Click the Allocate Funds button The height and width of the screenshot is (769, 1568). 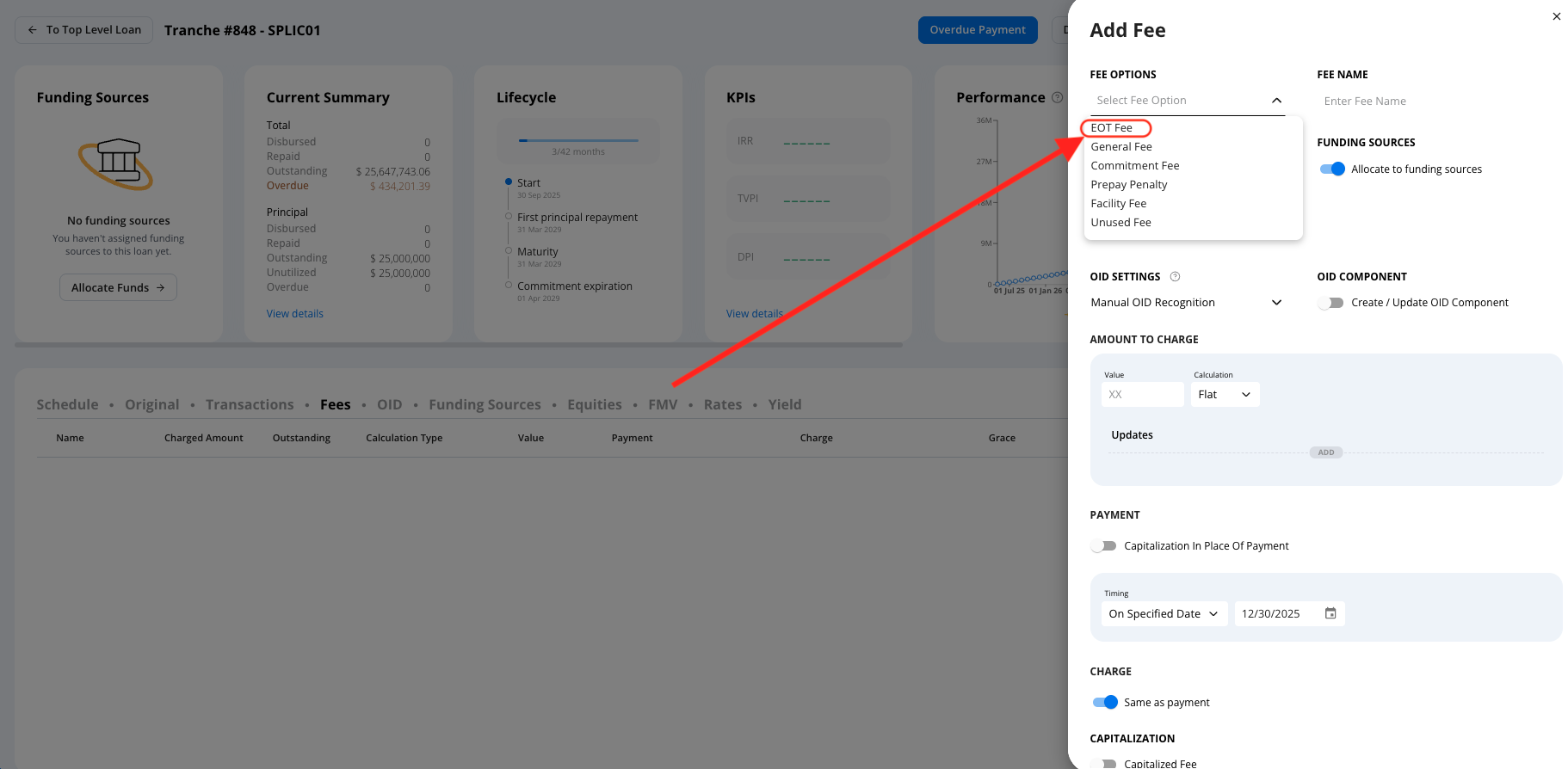coord(118,287)
